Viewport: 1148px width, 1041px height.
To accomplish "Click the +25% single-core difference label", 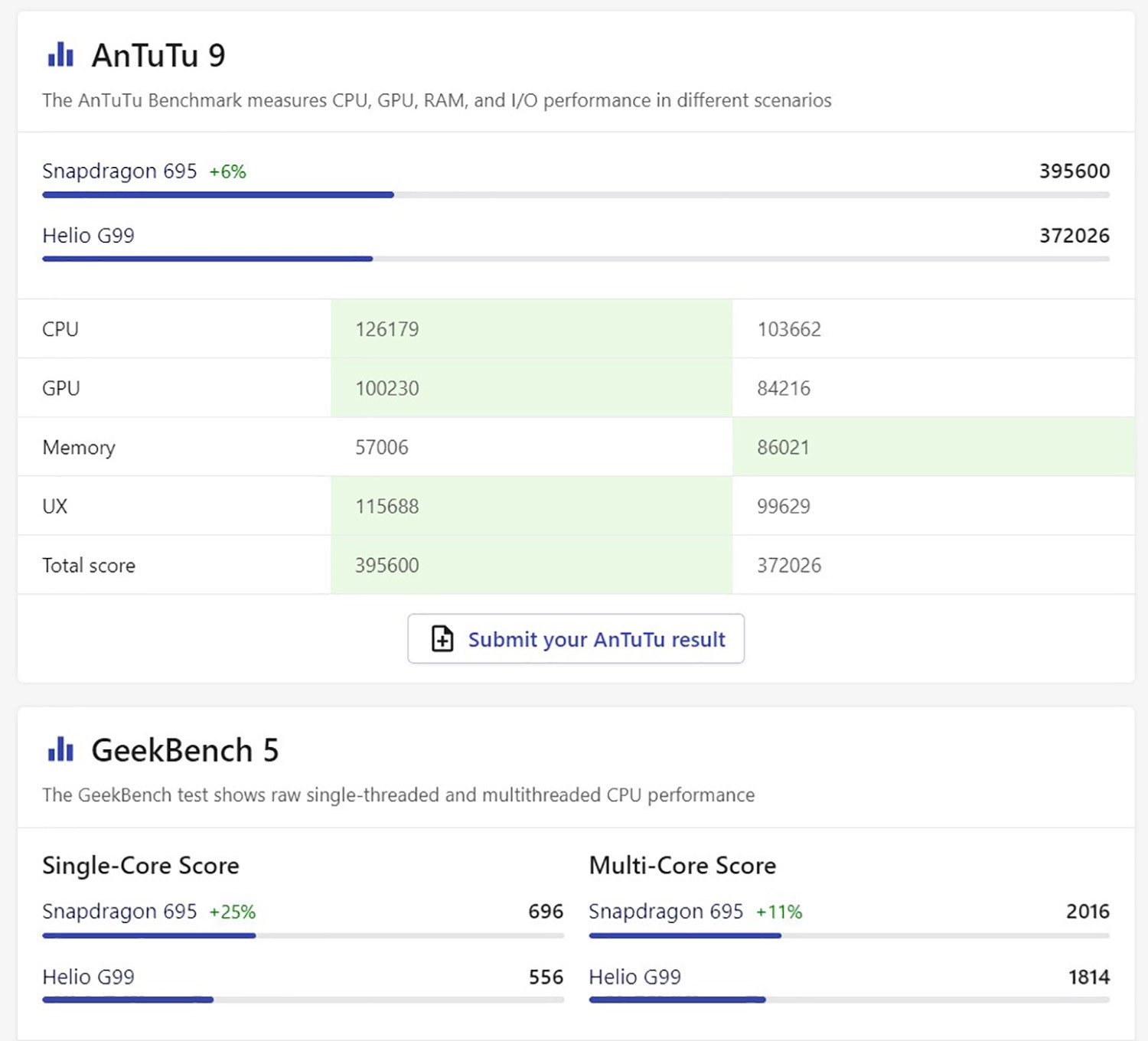I will (233, 912).
